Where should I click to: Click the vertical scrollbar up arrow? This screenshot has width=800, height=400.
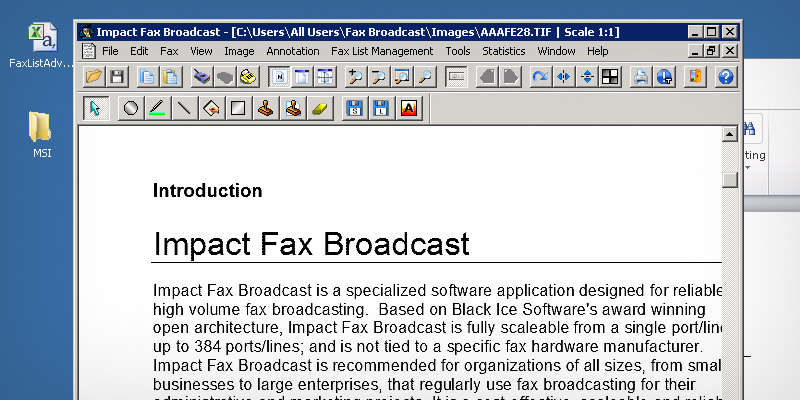pos(729,132)
